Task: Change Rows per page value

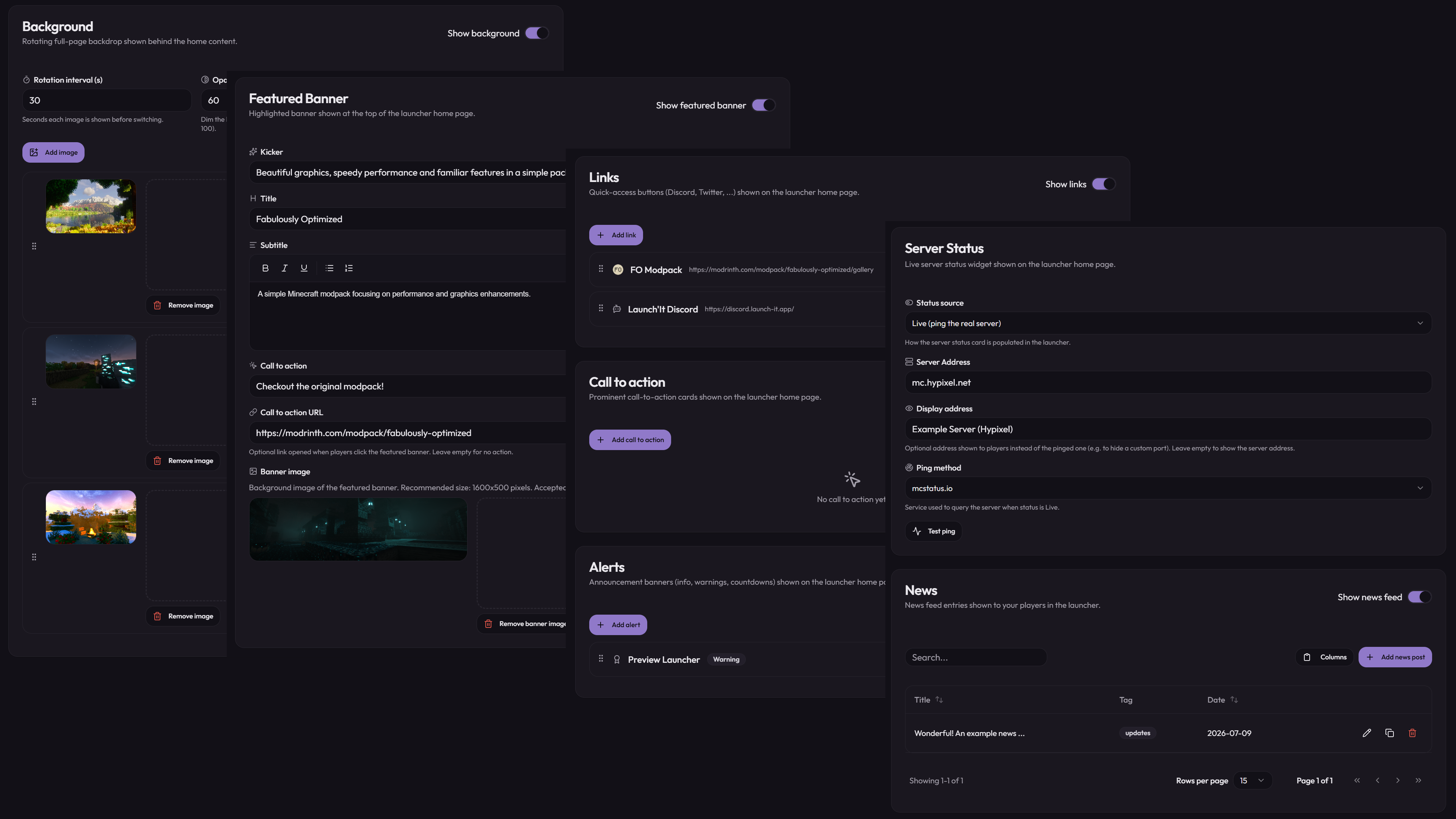Action: pyautogui.click(x=1252, y=781)
